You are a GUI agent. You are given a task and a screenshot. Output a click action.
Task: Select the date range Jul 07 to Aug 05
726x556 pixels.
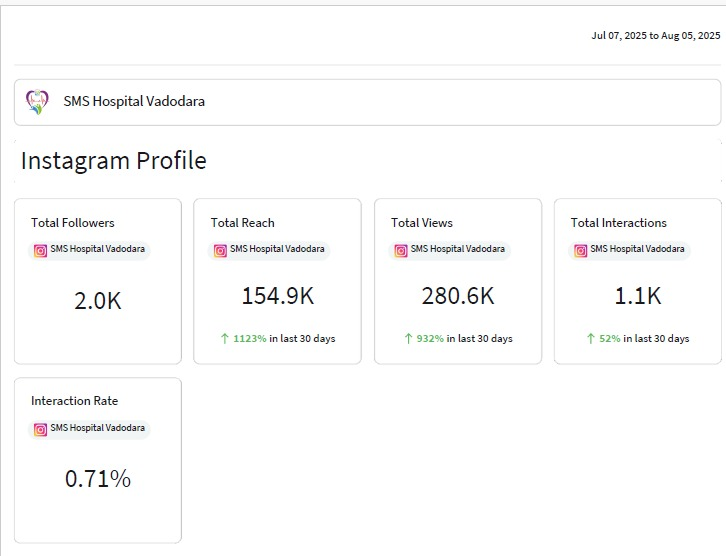(x=656, y=36)
